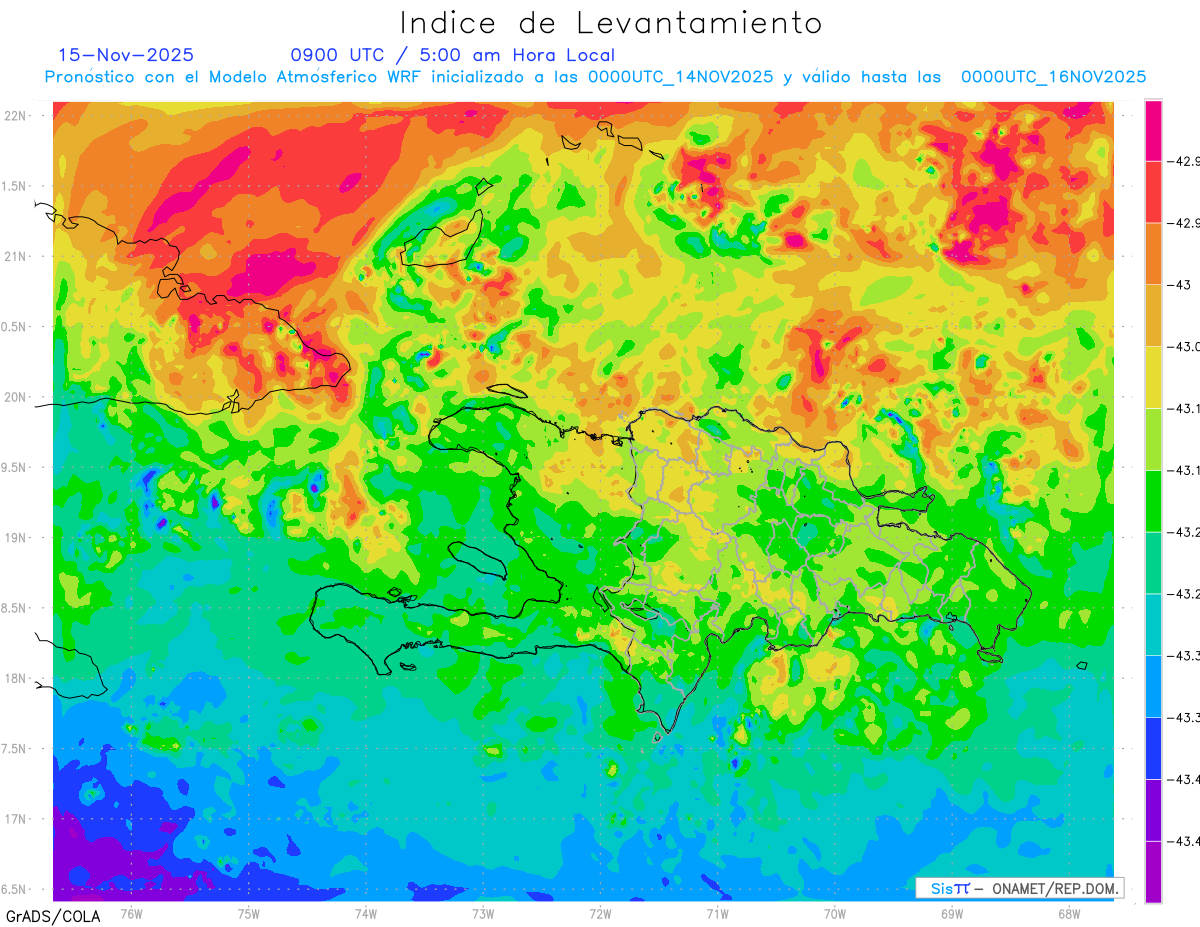Click the '20N' latitude label
The width and height of the screenshot is (1200, 927).
15,397
